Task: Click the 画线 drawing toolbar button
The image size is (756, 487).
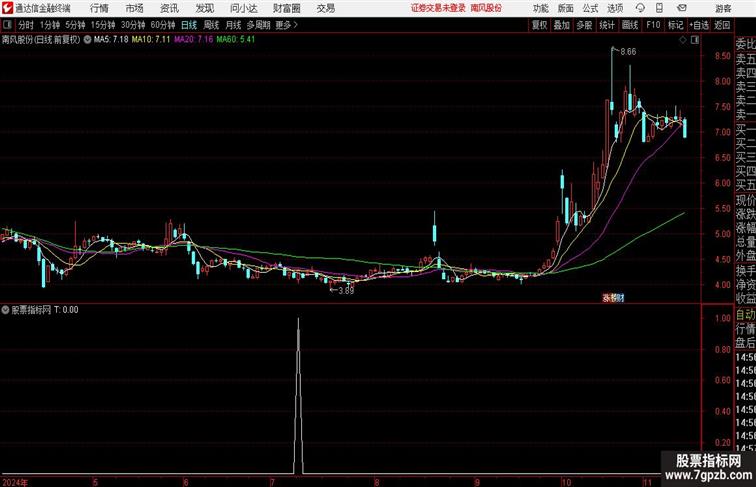Action: (x=630, y=25)
